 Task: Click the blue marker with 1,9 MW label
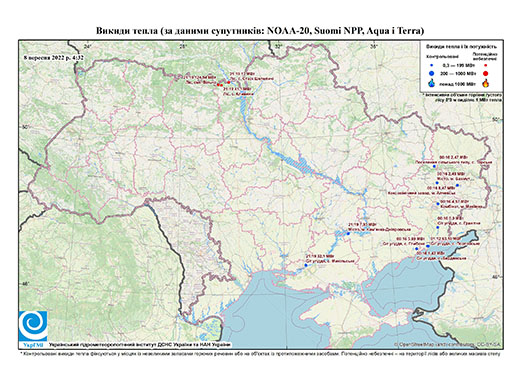coord(438,227)
